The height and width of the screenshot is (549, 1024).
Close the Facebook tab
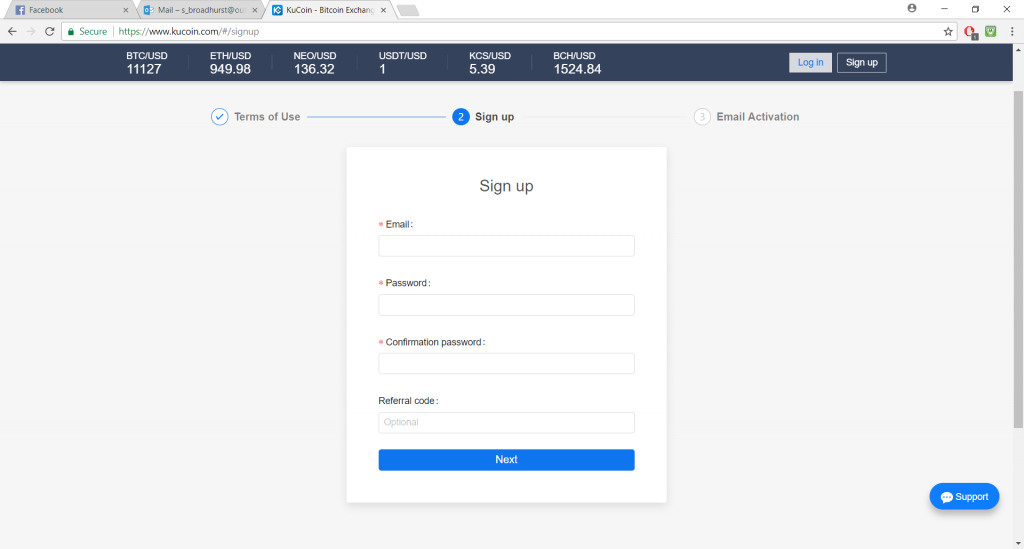pyautogui.click(x=125, y=10)
